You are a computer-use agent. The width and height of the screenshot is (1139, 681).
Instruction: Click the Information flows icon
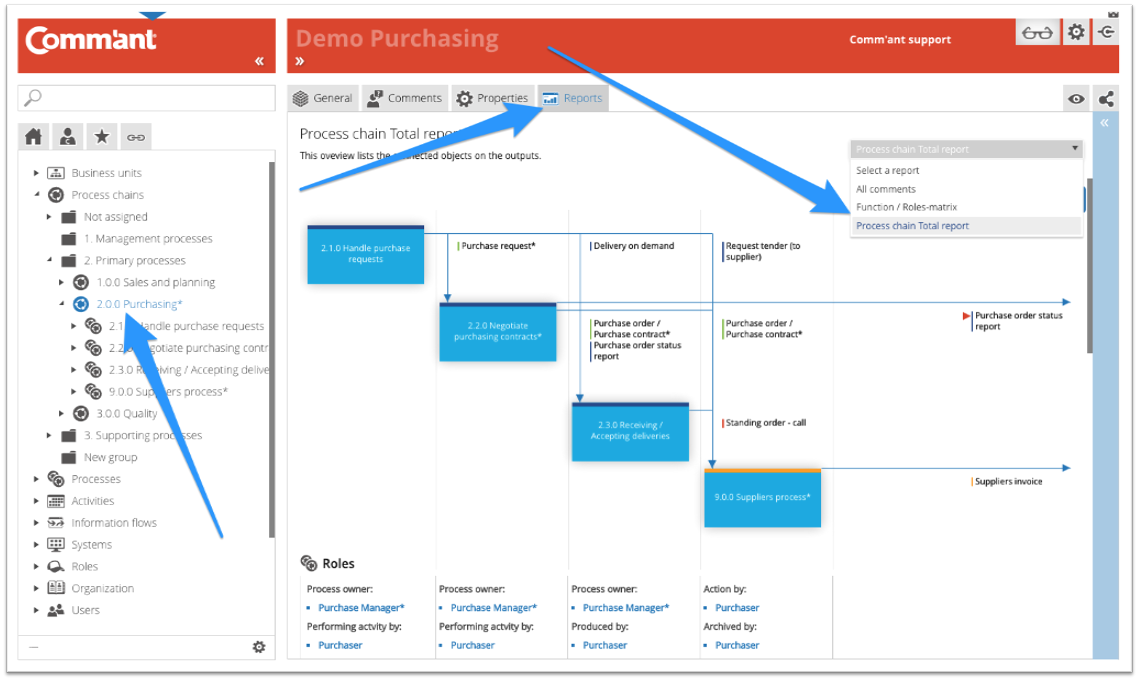pyautogui.click(x=56, y=523)
